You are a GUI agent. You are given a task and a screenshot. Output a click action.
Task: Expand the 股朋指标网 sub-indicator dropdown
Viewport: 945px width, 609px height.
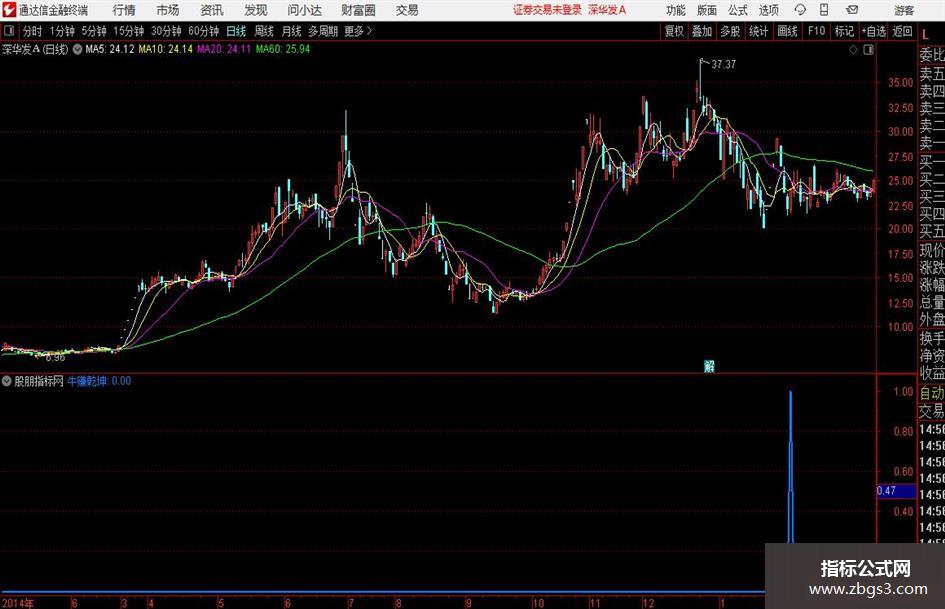(x=7, y=380)
